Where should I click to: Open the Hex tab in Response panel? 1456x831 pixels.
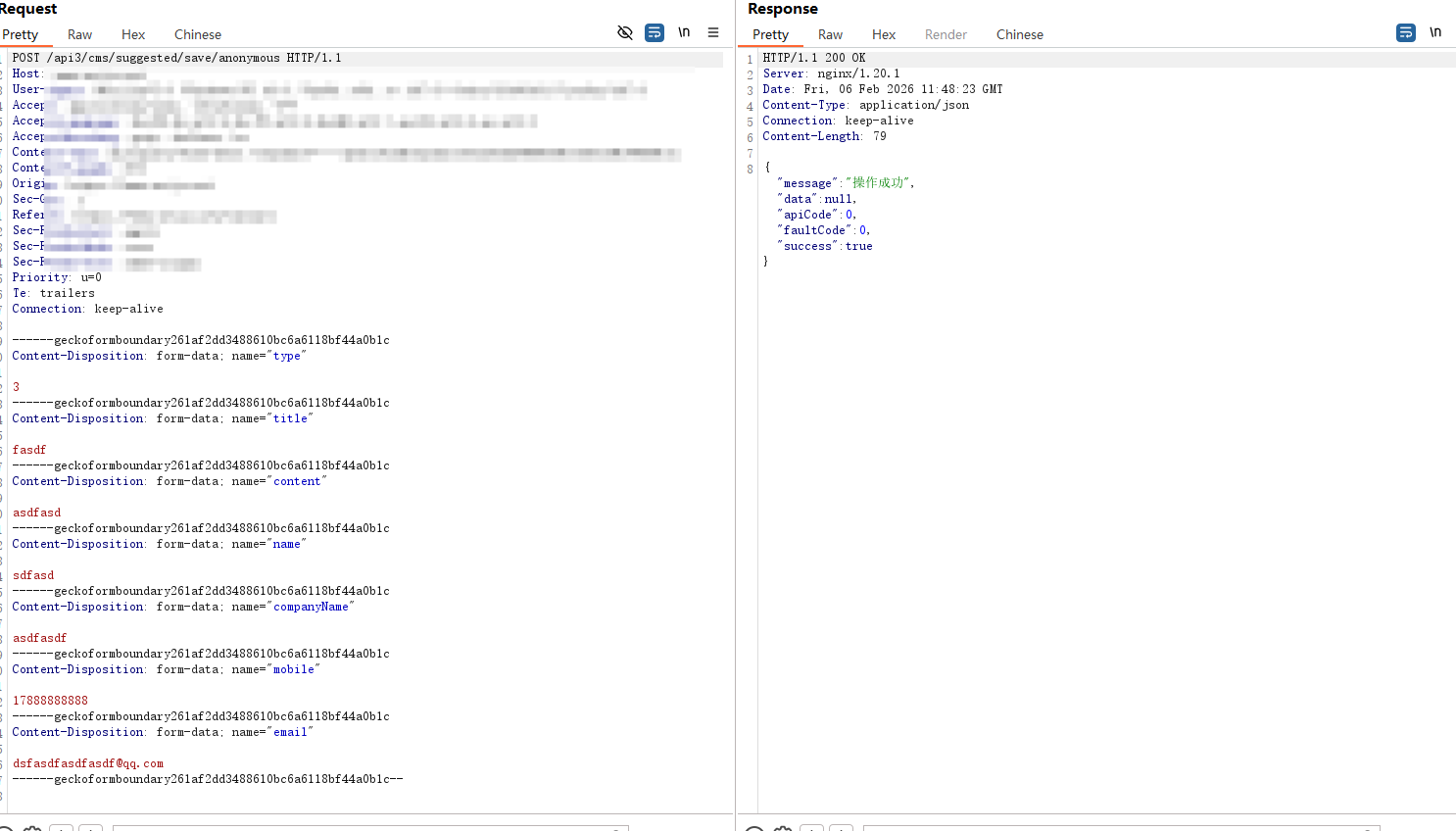point(884,34)
